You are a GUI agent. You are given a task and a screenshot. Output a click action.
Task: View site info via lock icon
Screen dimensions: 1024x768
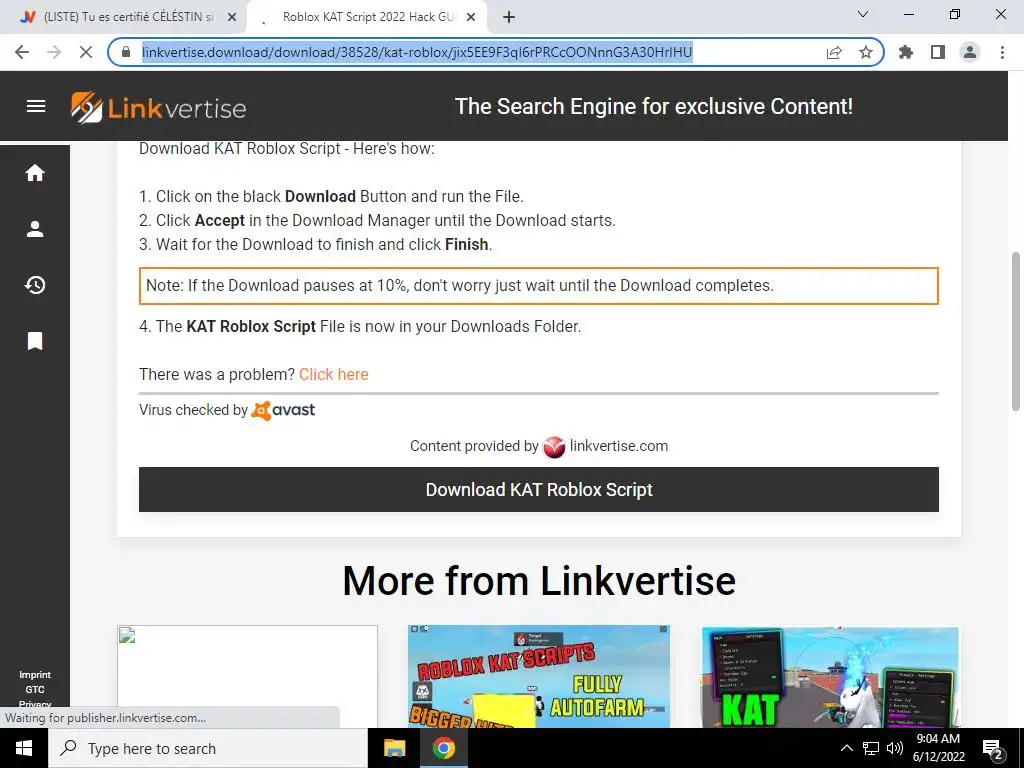point(127,52)
